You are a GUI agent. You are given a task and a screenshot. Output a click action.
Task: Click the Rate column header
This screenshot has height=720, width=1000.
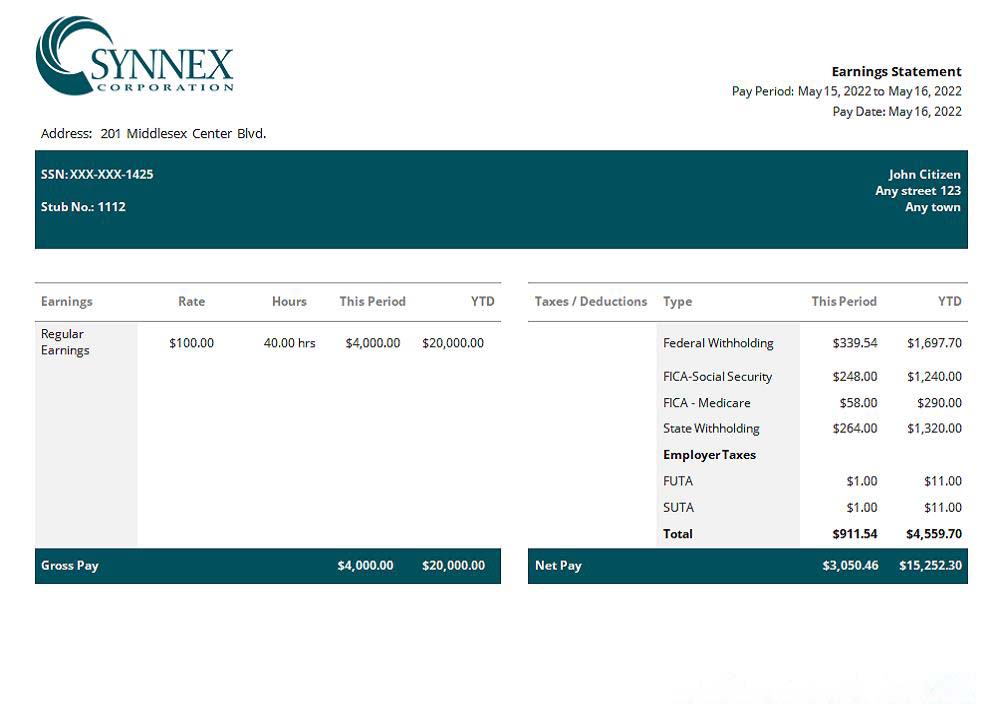click(191, 301)
